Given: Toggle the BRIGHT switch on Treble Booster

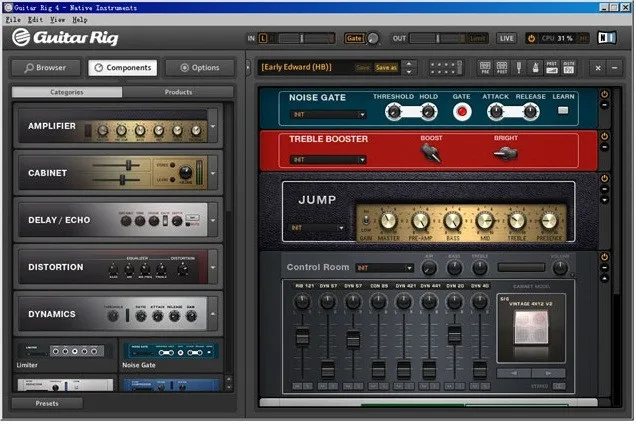Looking at the screenshot, I should coord(505,154).
